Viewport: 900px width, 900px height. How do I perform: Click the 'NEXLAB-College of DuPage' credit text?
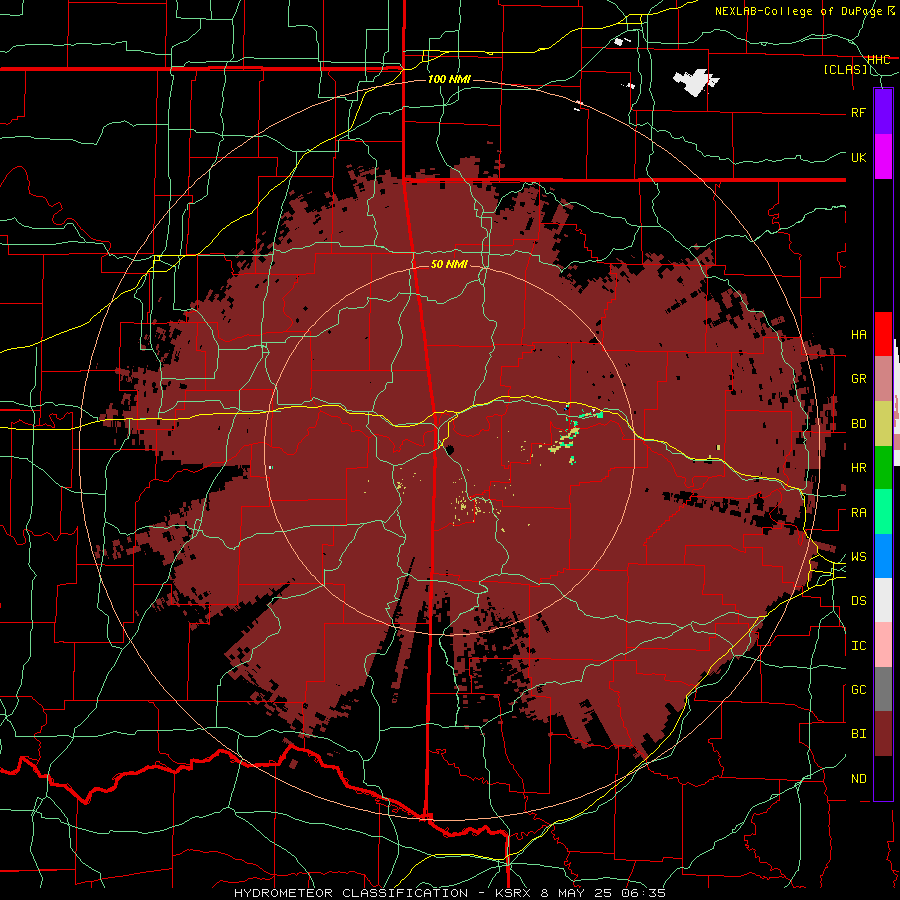click(800, 11)
